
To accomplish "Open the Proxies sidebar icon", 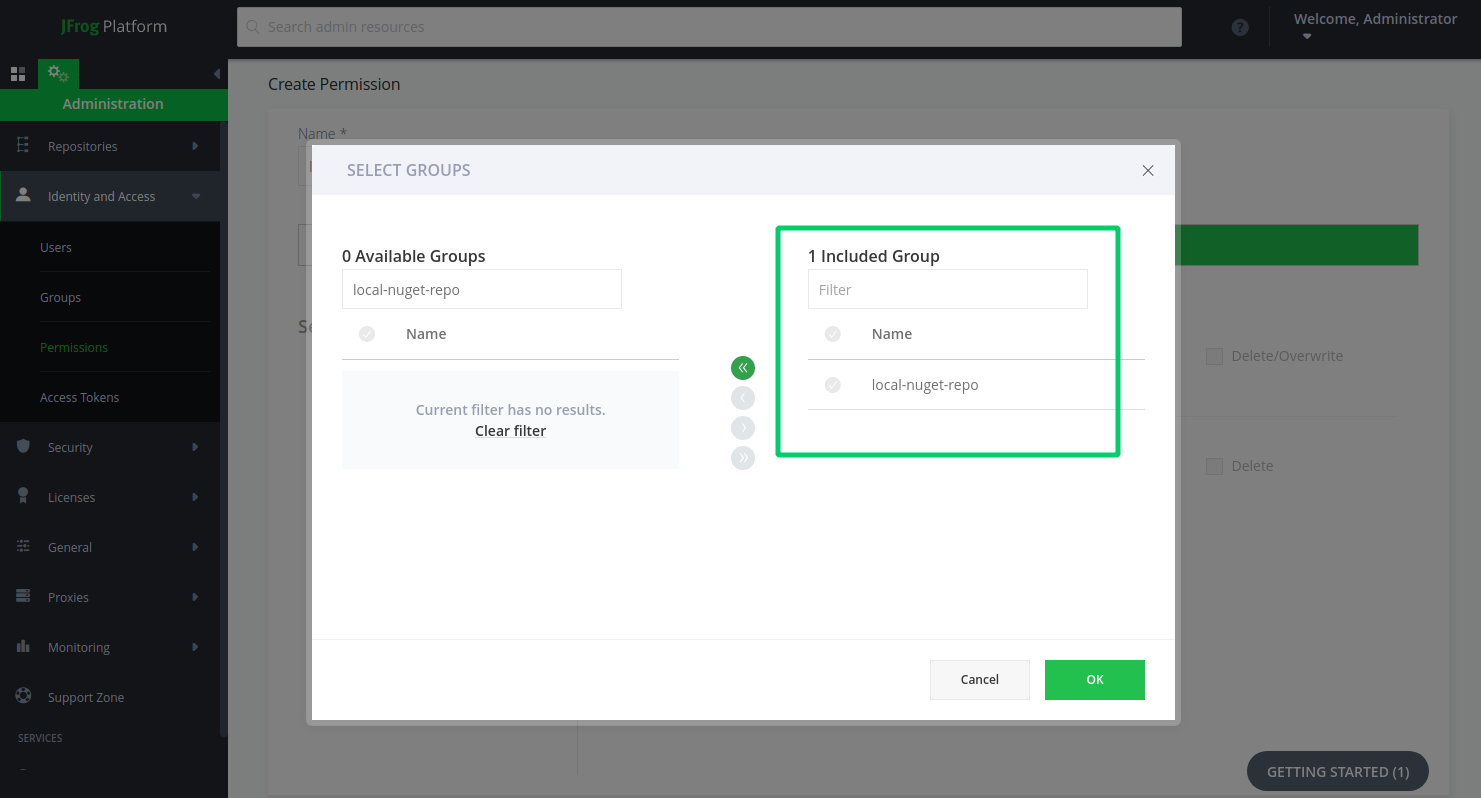I will (x=22, y=597).
